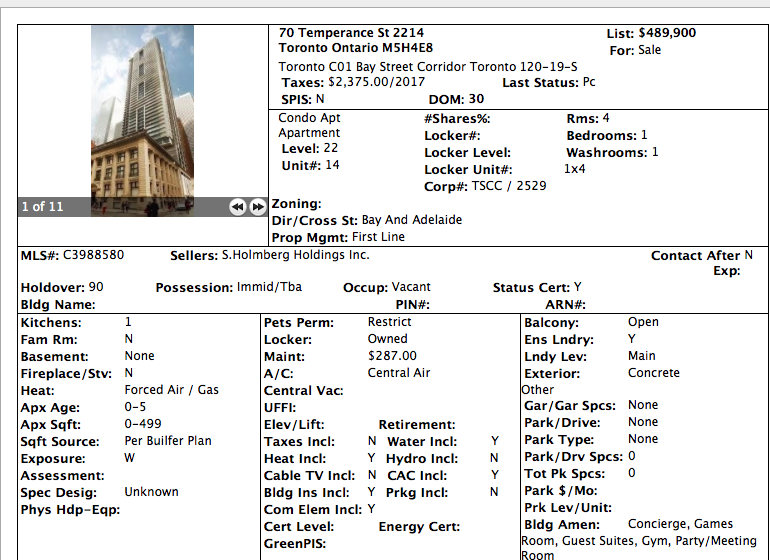Click the Possession value 'Immid/Tba'
The image size is (770, 560).
pyautogui.click(x=269, y=287)
